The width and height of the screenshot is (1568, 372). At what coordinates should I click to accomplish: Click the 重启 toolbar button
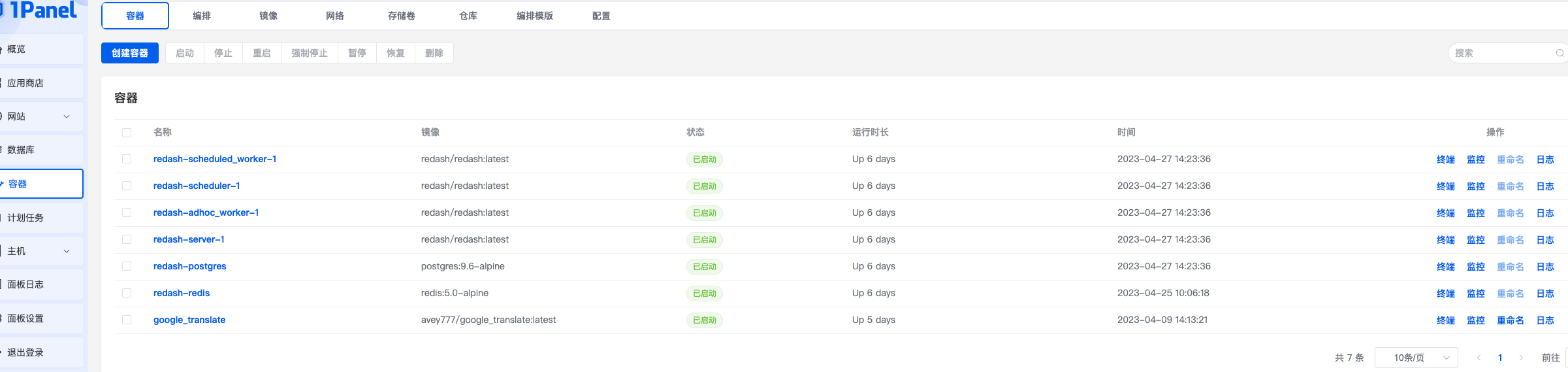pyautogui.click(x=262, y=53)
